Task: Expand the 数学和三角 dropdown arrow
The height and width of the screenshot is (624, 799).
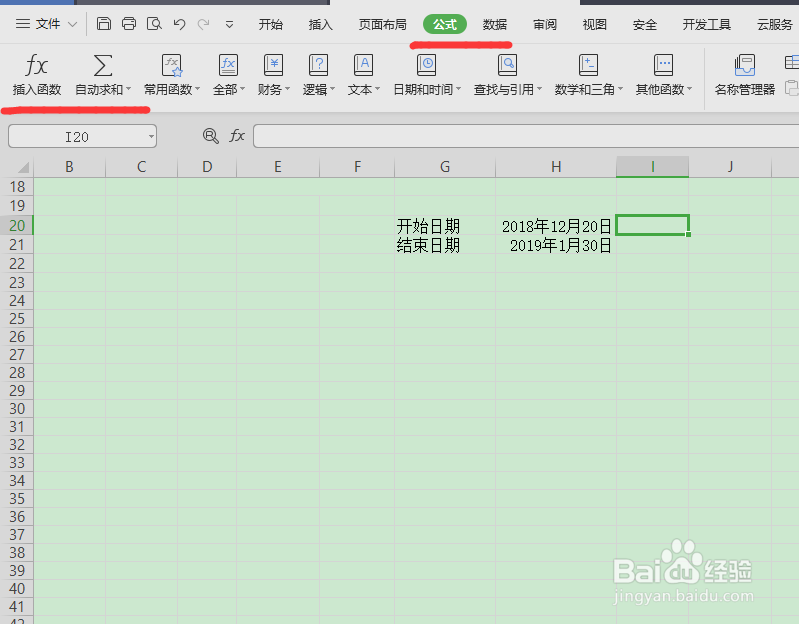Action: [621, 89]
